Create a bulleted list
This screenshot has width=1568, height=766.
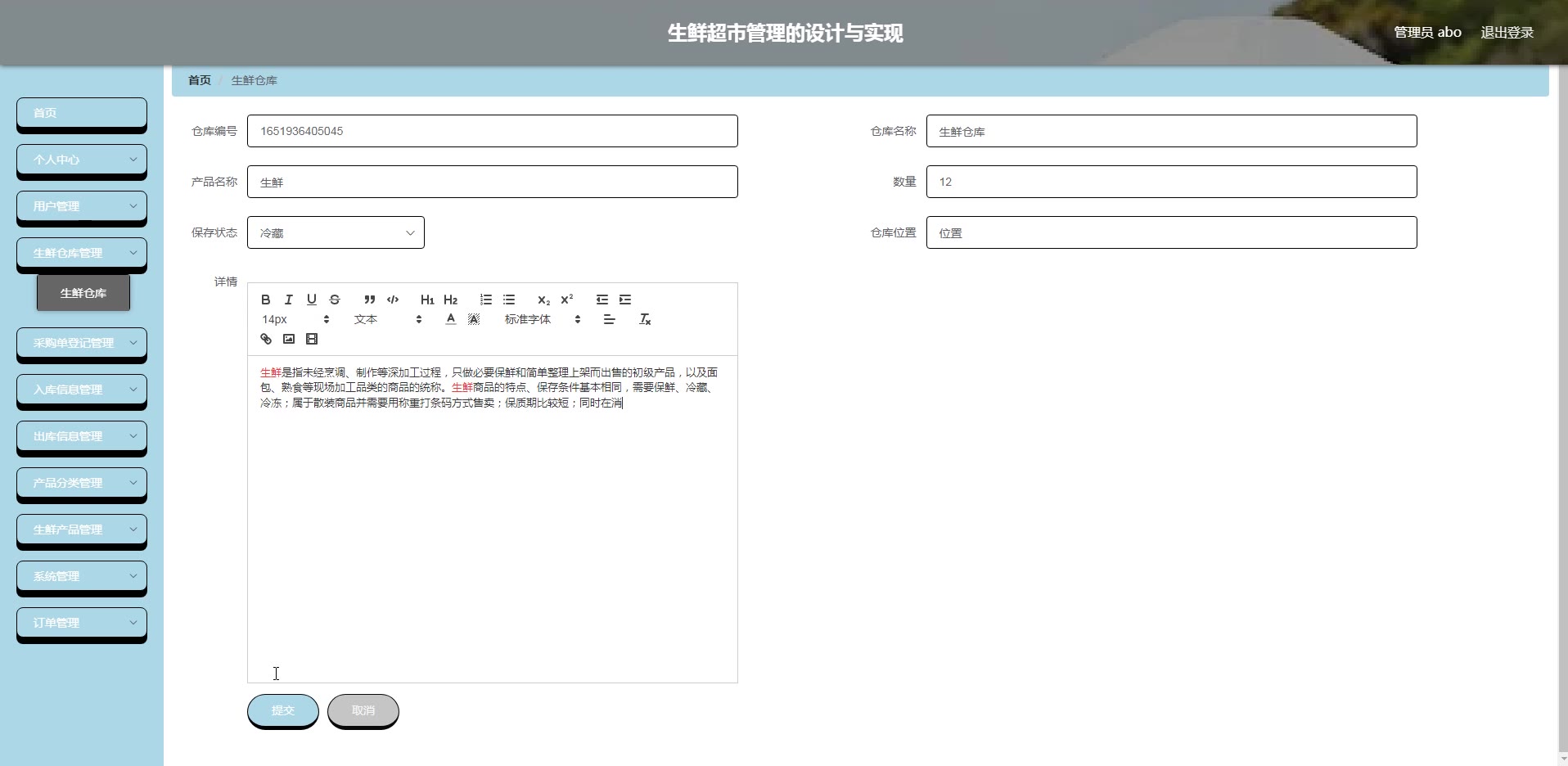click(x=509, y=300)
